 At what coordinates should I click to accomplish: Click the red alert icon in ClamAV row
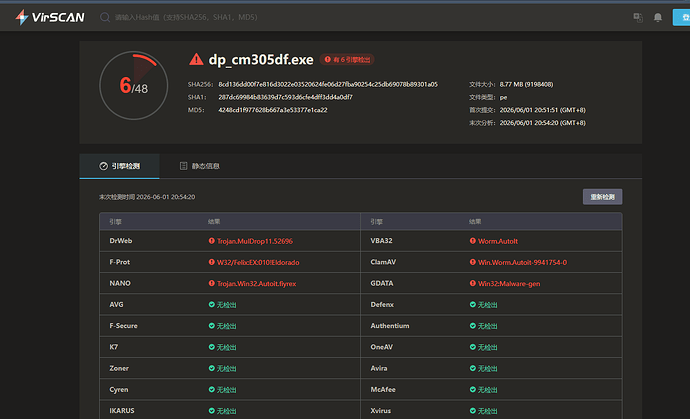(x=473, y=262)
